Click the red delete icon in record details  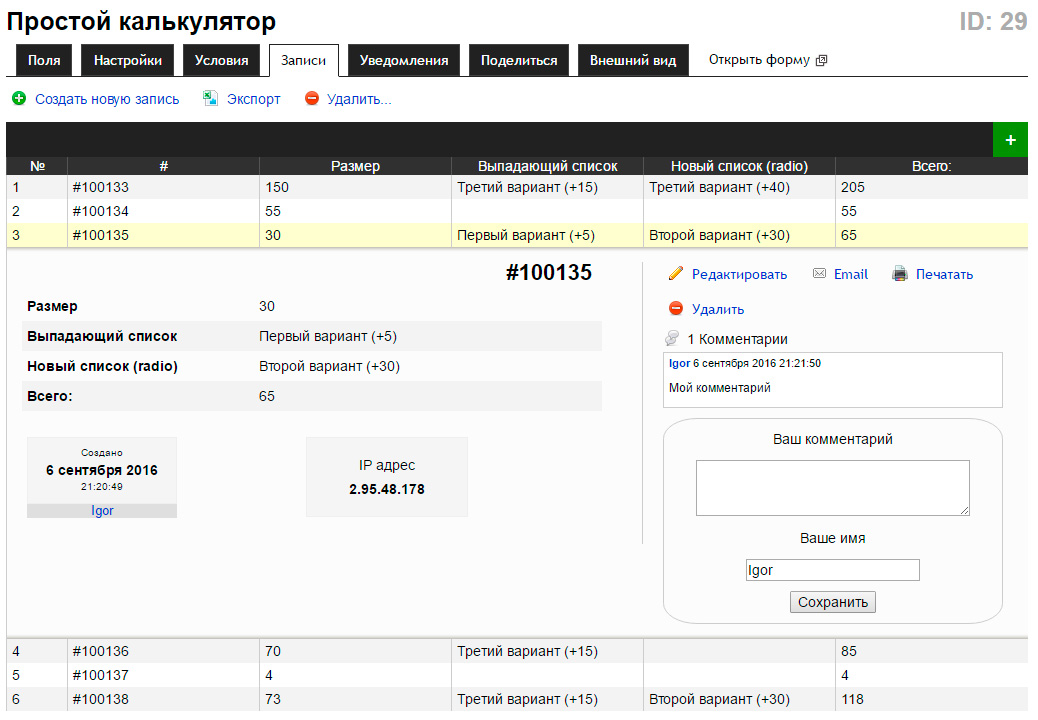[676, 309]
